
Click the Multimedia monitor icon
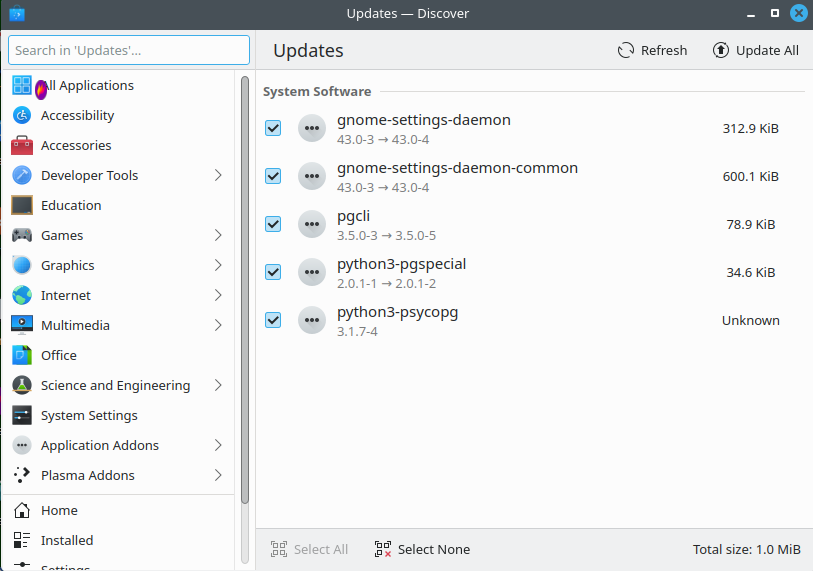[22, 325]
